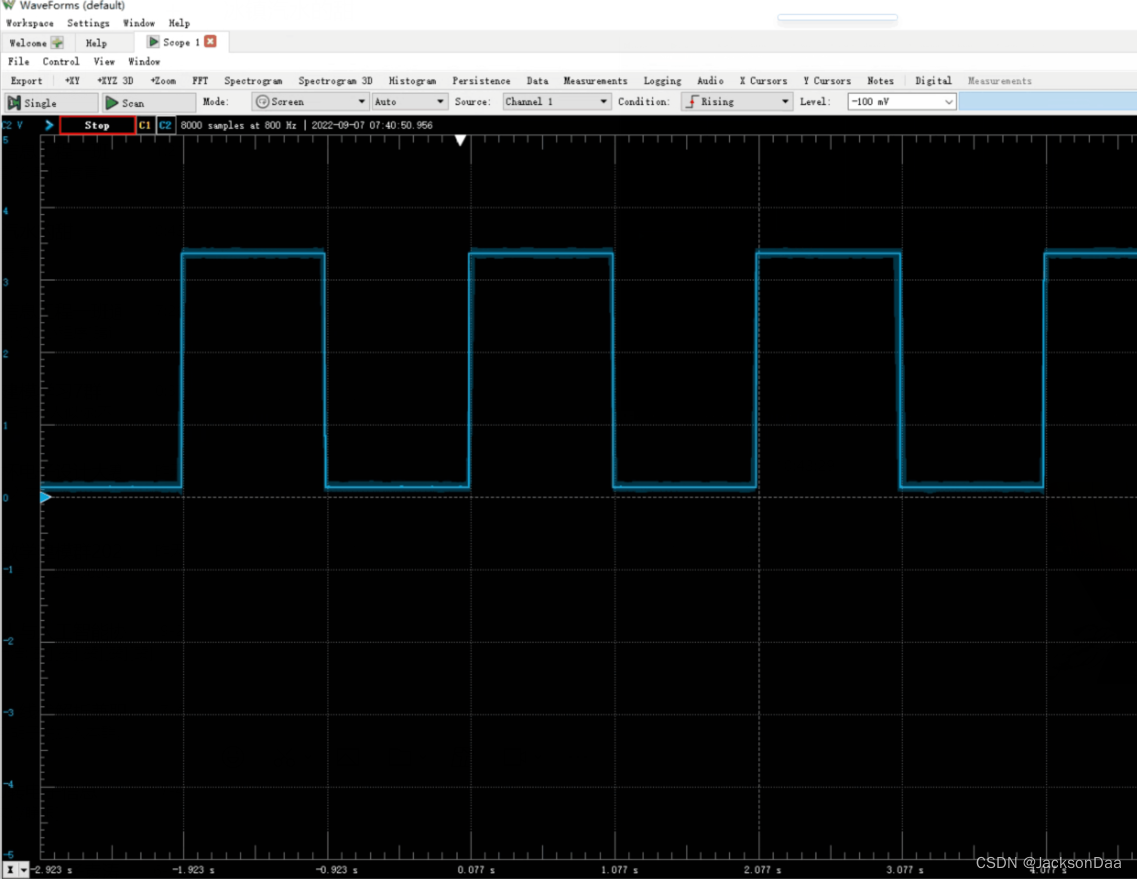The width and height of the screenshot is (1137, 879).
Task: Open the Audio view
Action: coord(711,81)
